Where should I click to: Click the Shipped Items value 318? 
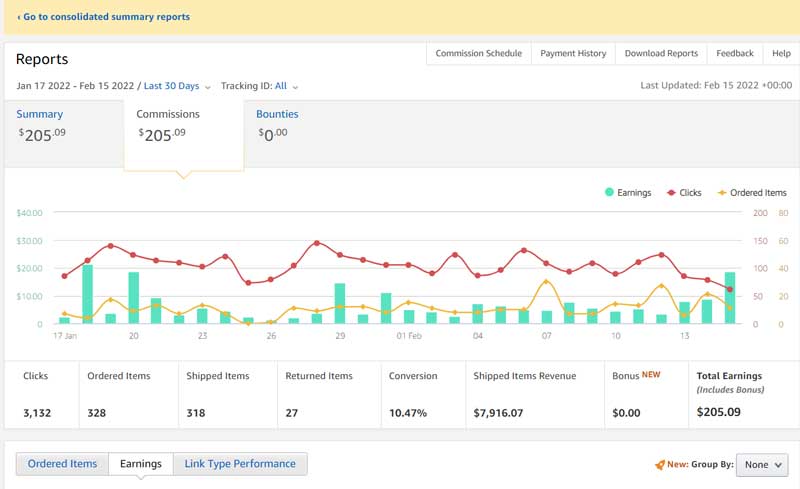point(195,413)
